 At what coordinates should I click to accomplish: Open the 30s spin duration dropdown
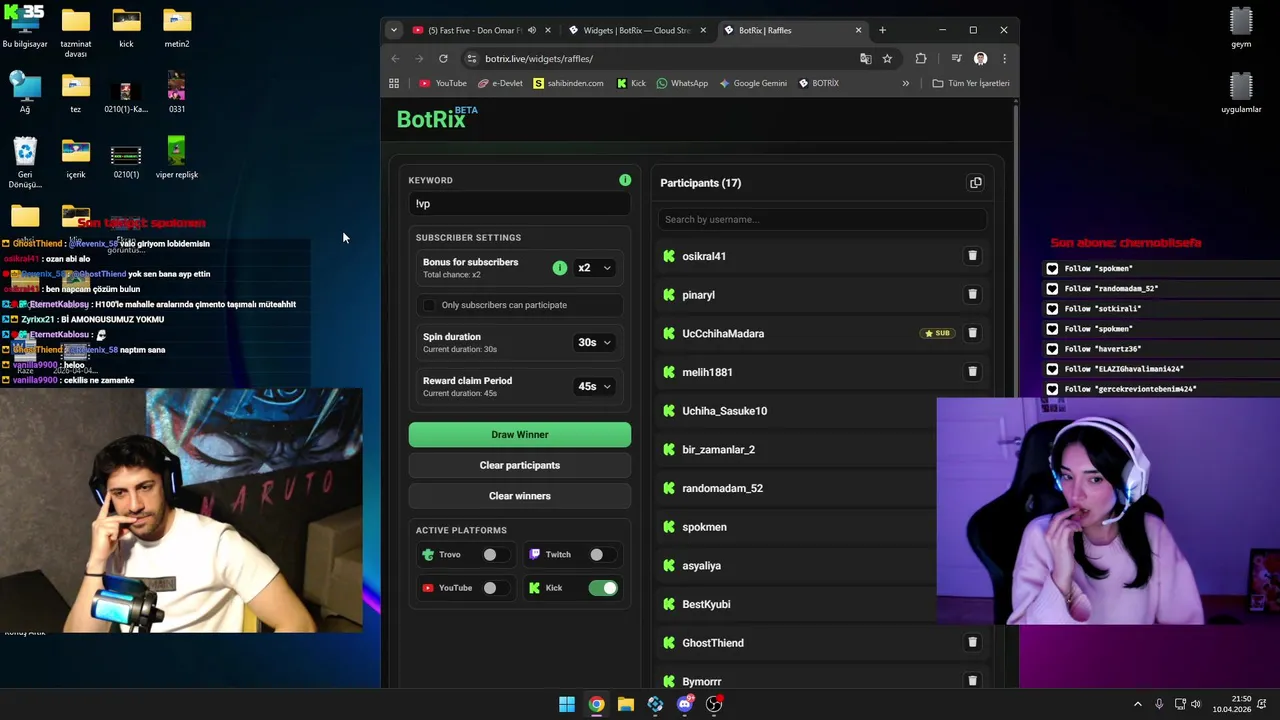pyautogui.click(x=594, y=342)
